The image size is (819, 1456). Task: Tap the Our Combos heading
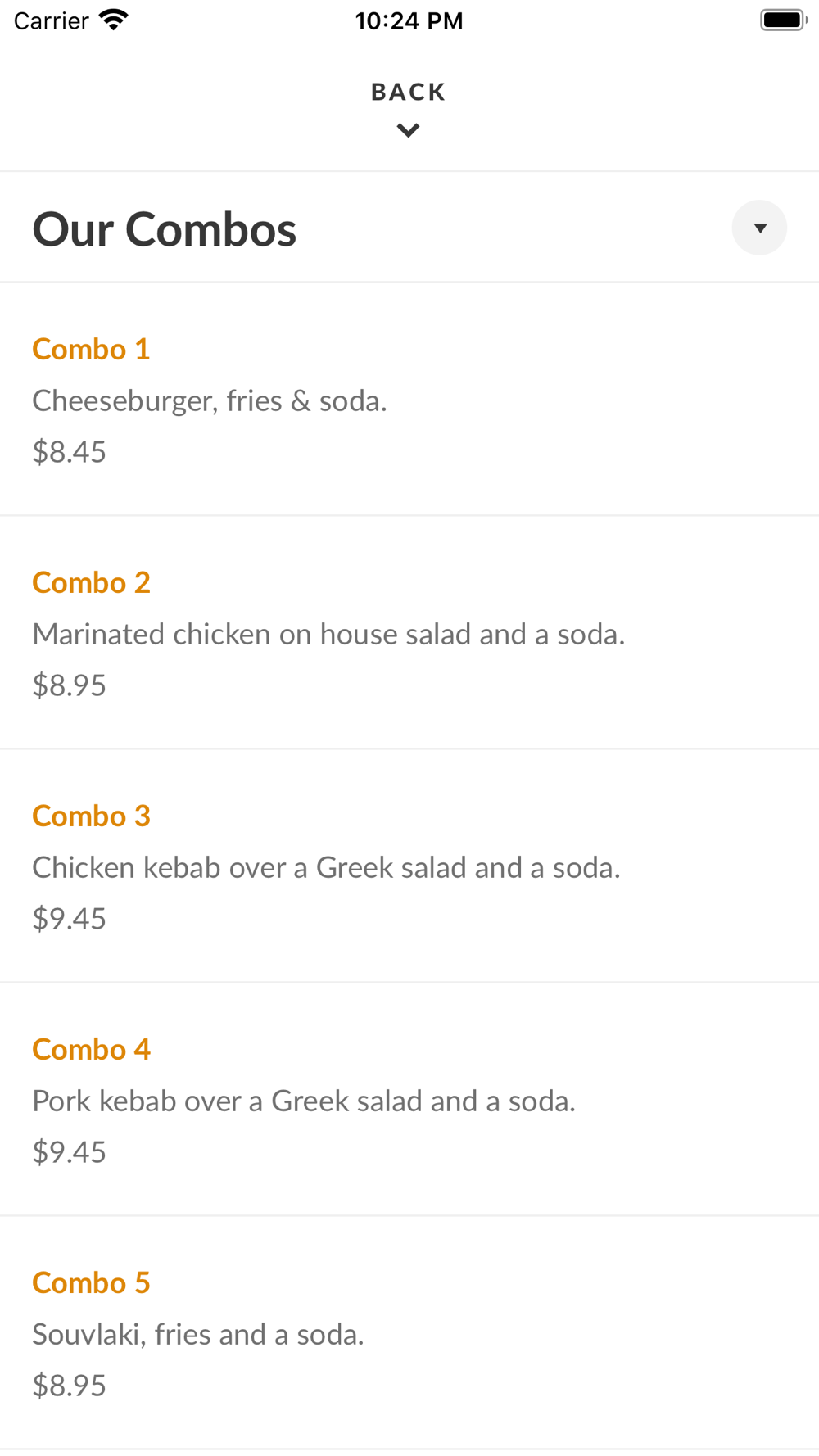point(165,229)
